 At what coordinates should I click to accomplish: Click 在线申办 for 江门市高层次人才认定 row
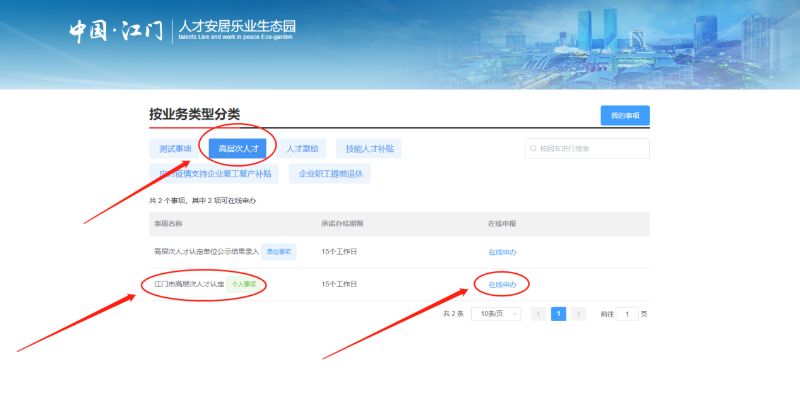point(503,284)
